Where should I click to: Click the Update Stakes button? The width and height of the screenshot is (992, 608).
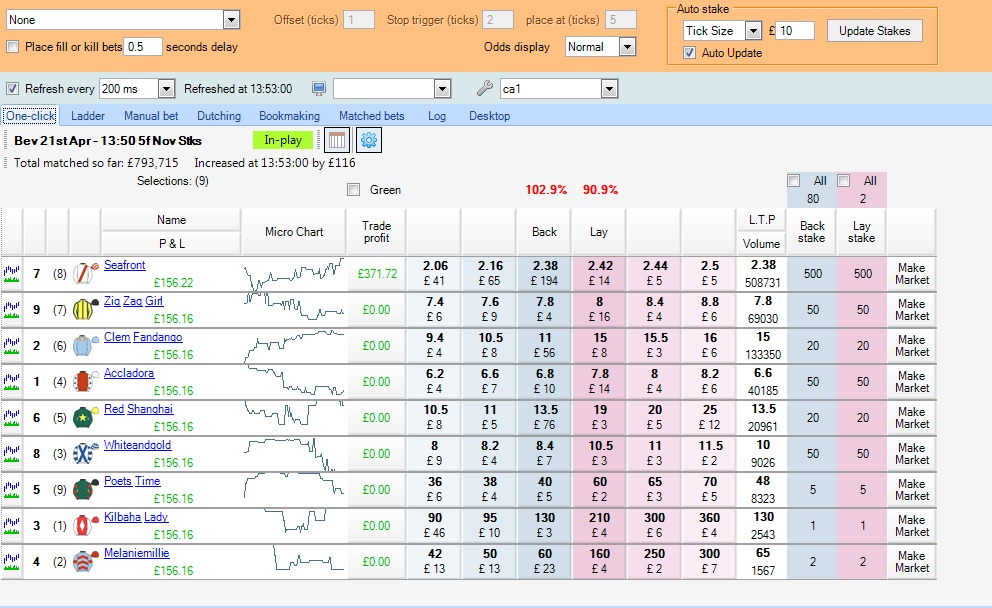[x=874, y=31]
